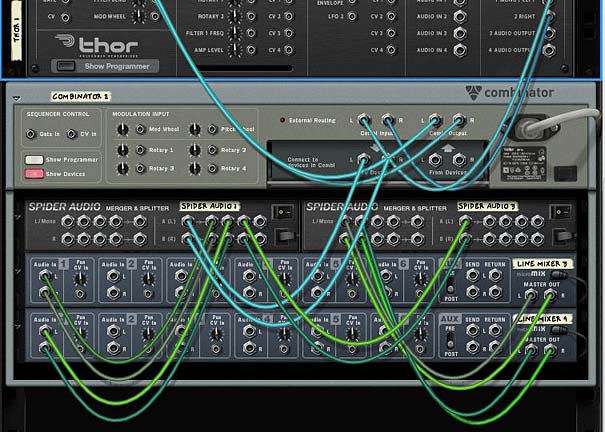
Task: Click the Thor 4 Audio Output jack
Action: pos(549,50)
